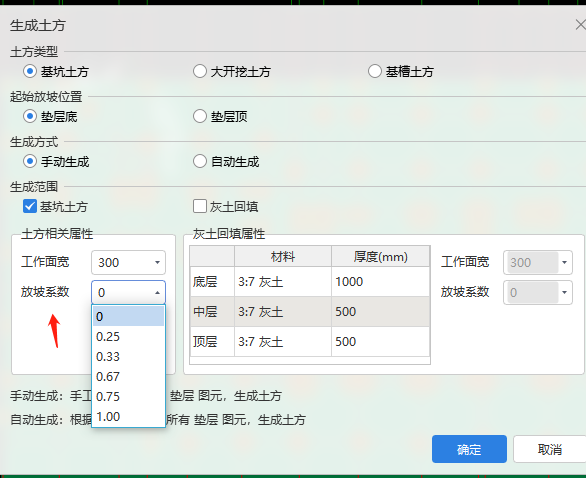Click 中层 thickness cell 500
Screen dimensions: 586x478
pos(380,312)
